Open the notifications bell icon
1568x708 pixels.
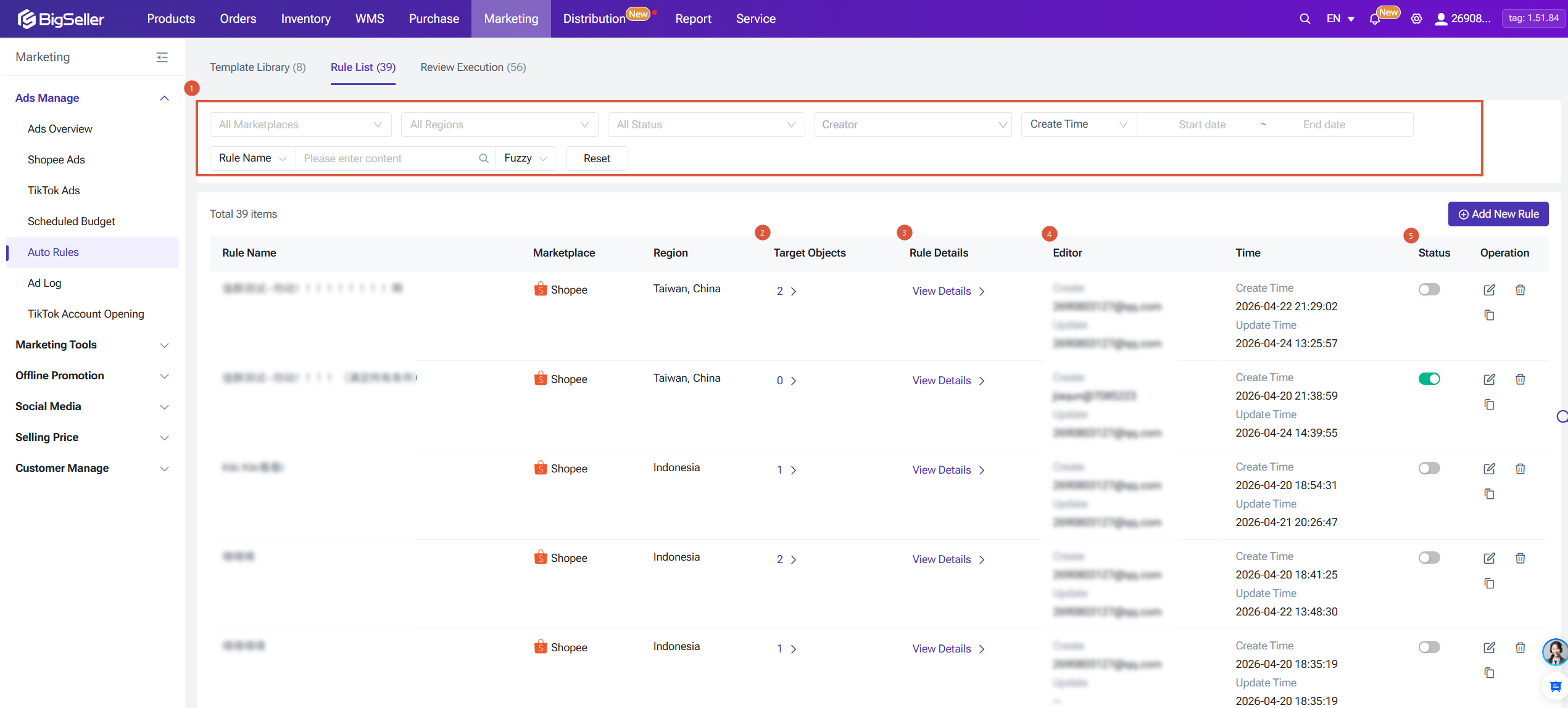tap(1374, 19)
